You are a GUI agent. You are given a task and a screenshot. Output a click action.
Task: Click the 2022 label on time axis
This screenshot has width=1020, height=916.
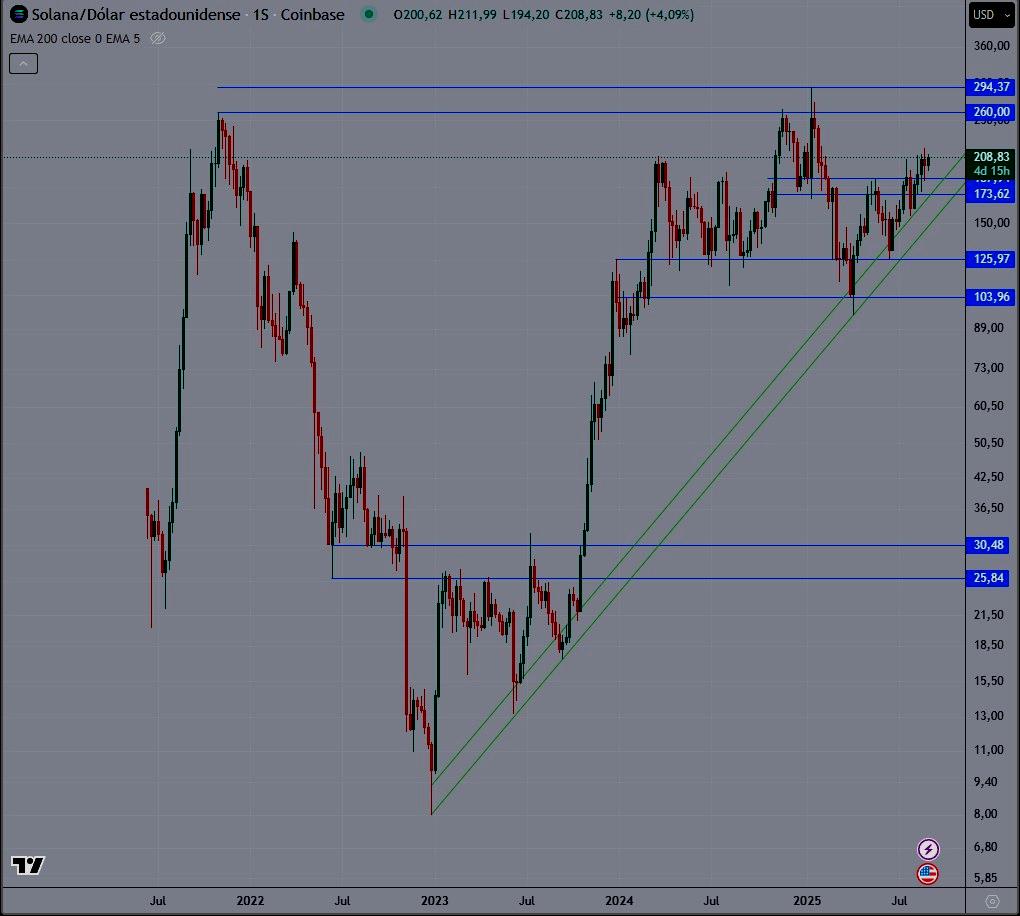(x=250, y=901)
